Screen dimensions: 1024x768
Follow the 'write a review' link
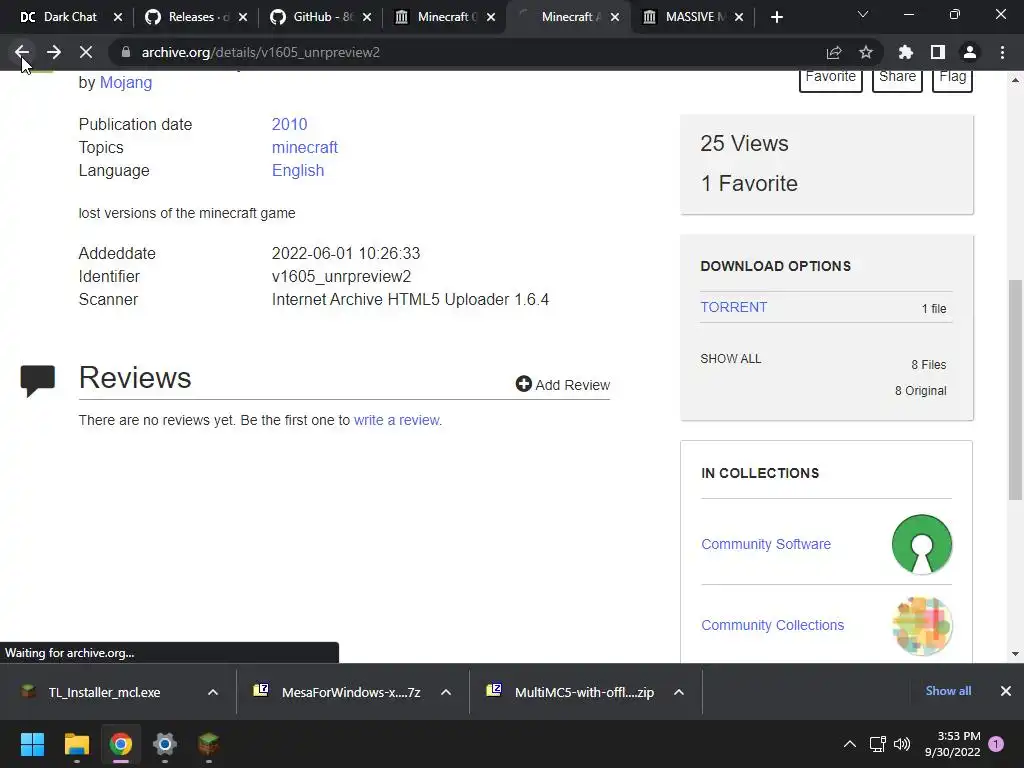point(396,420)
